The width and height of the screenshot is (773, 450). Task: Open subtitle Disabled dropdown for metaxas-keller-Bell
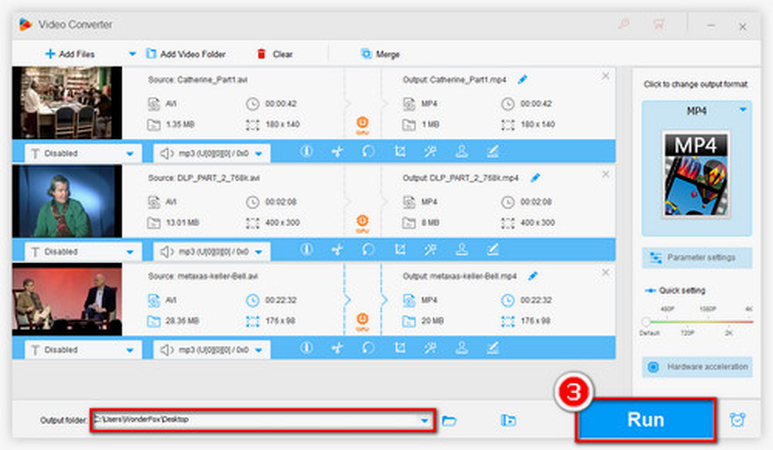(x=83, y=350)
